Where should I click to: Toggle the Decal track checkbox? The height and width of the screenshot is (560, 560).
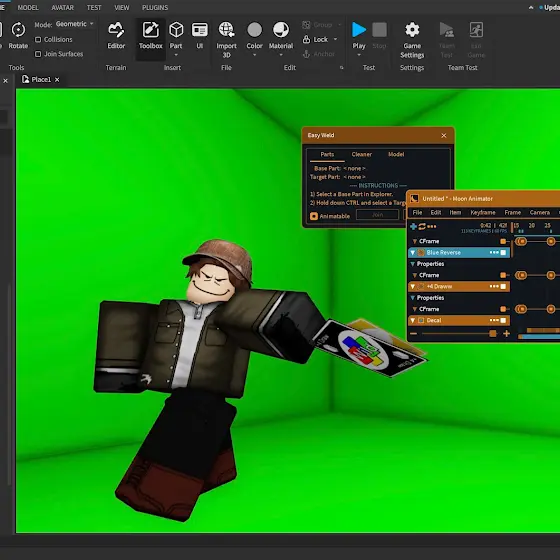(503, 320)
